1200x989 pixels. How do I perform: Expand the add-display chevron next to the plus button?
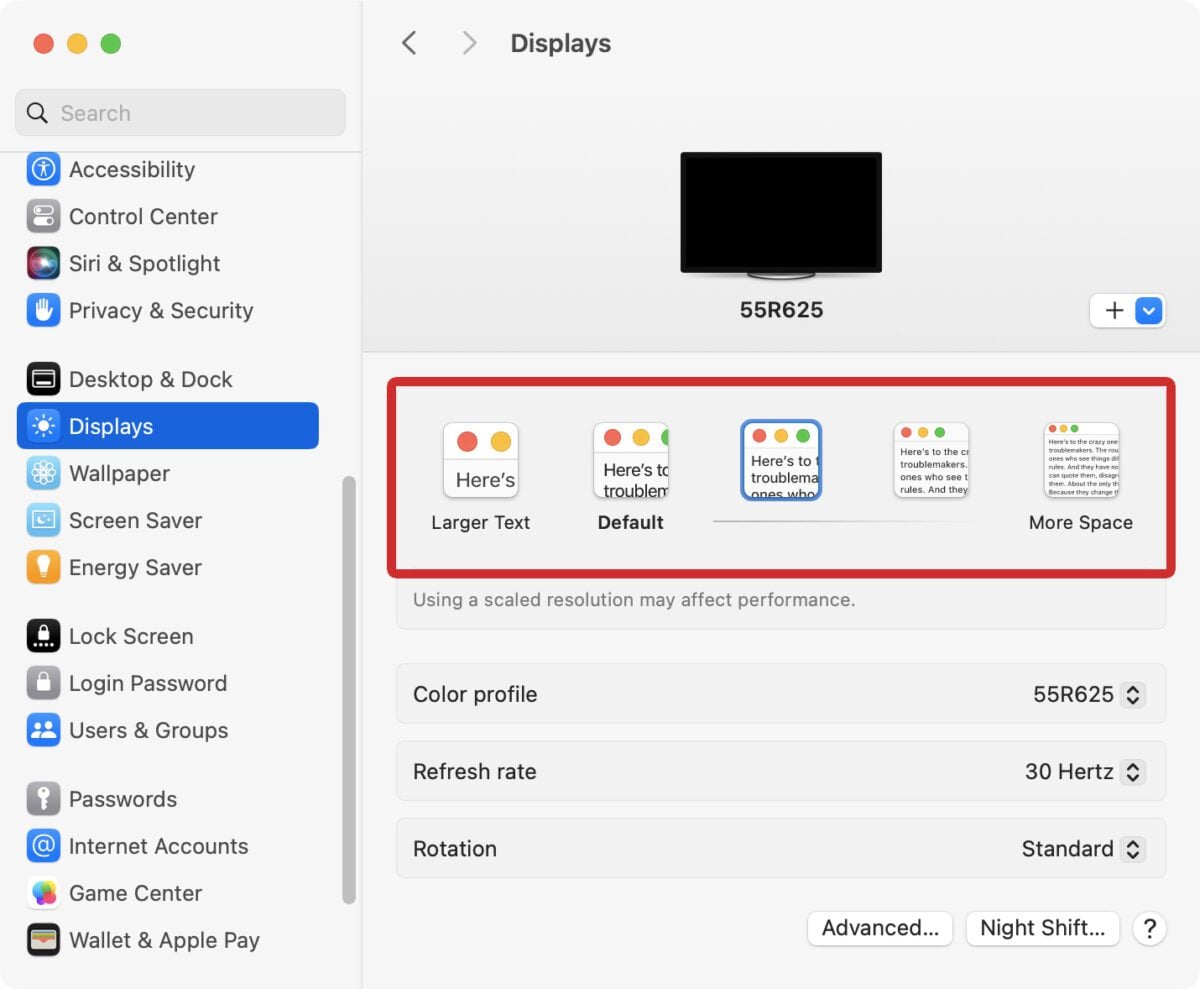(1146, 311)
